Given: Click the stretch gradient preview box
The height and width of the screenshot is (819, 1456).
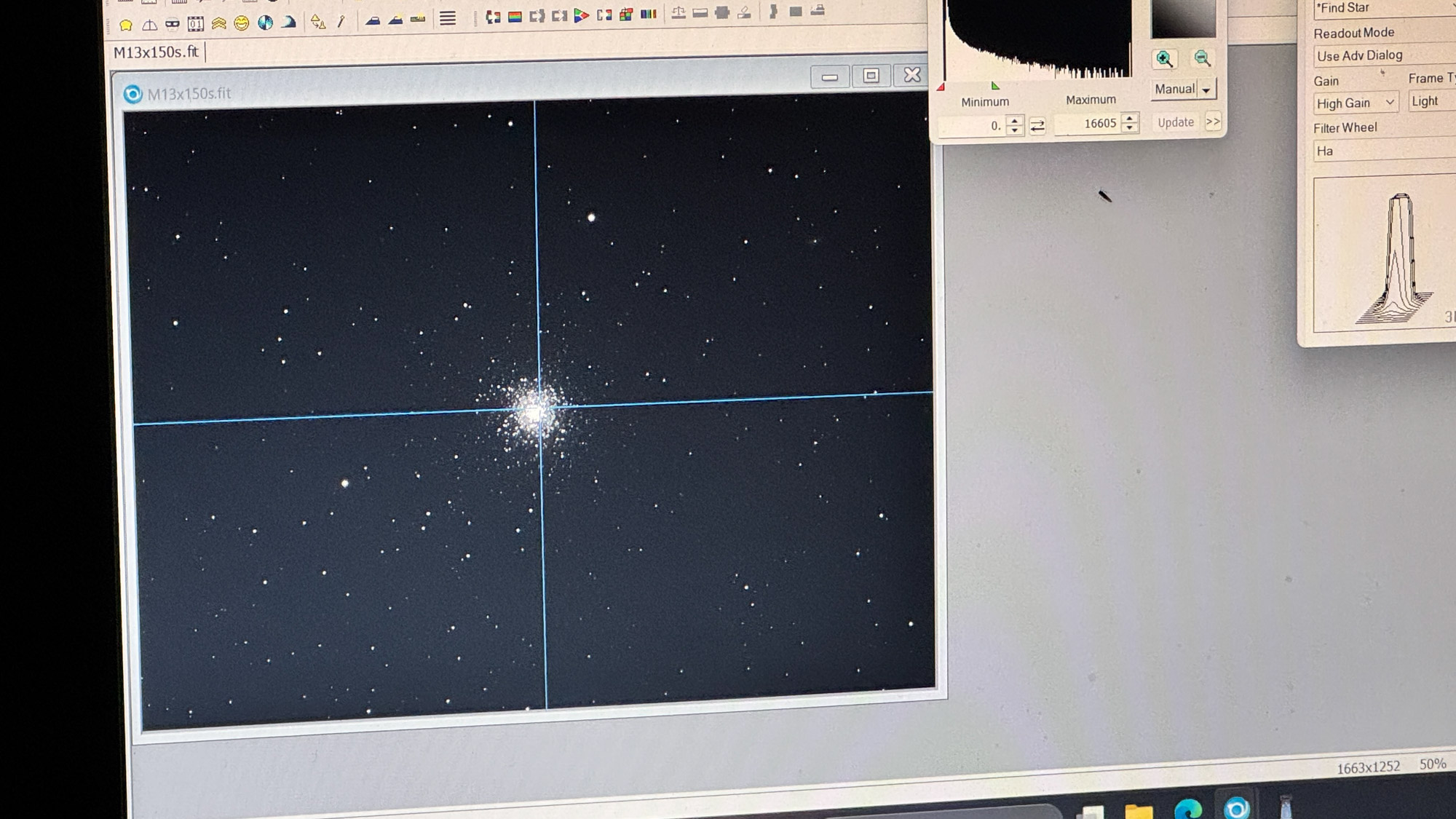Looking at the screenshot, I should click(x=1183, y=18).
